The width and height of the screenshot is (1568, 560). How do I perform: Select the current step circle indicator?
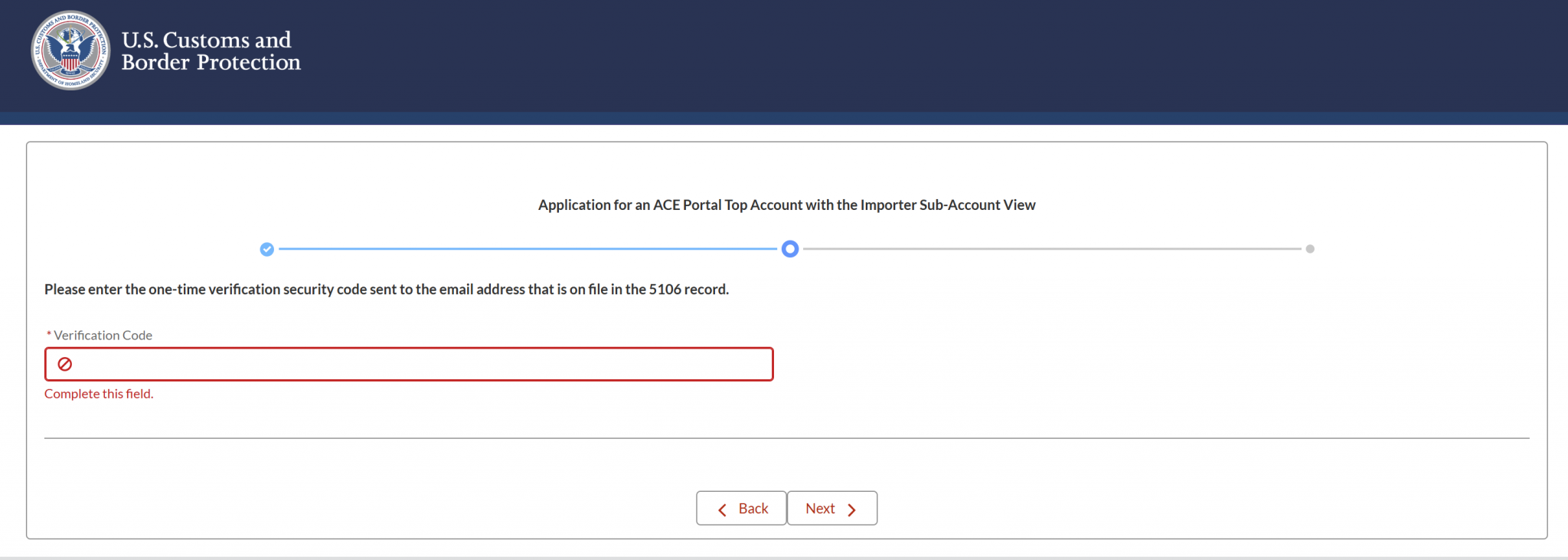790,249
